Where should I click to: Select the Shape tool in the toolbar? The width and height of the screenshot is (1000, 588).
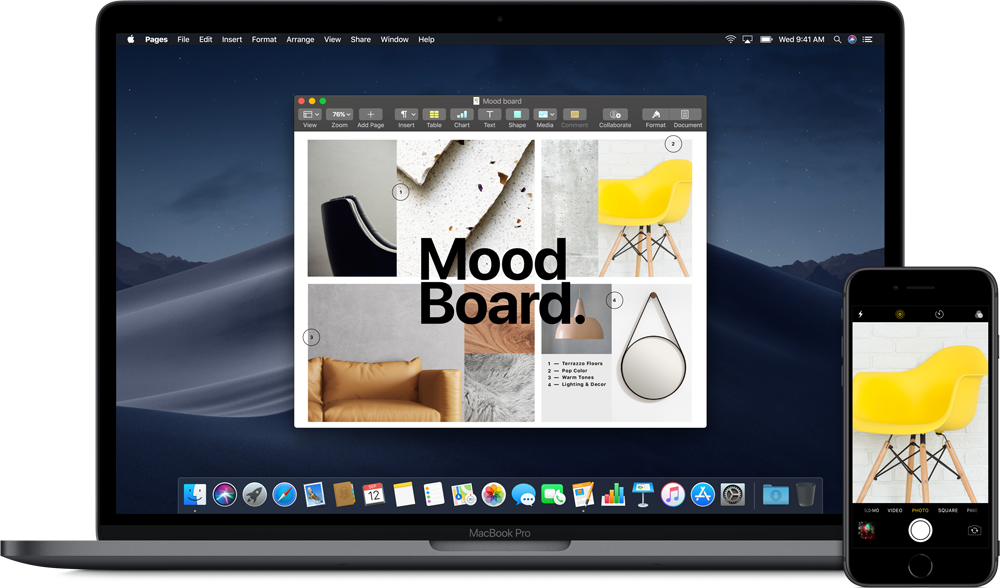517,115
